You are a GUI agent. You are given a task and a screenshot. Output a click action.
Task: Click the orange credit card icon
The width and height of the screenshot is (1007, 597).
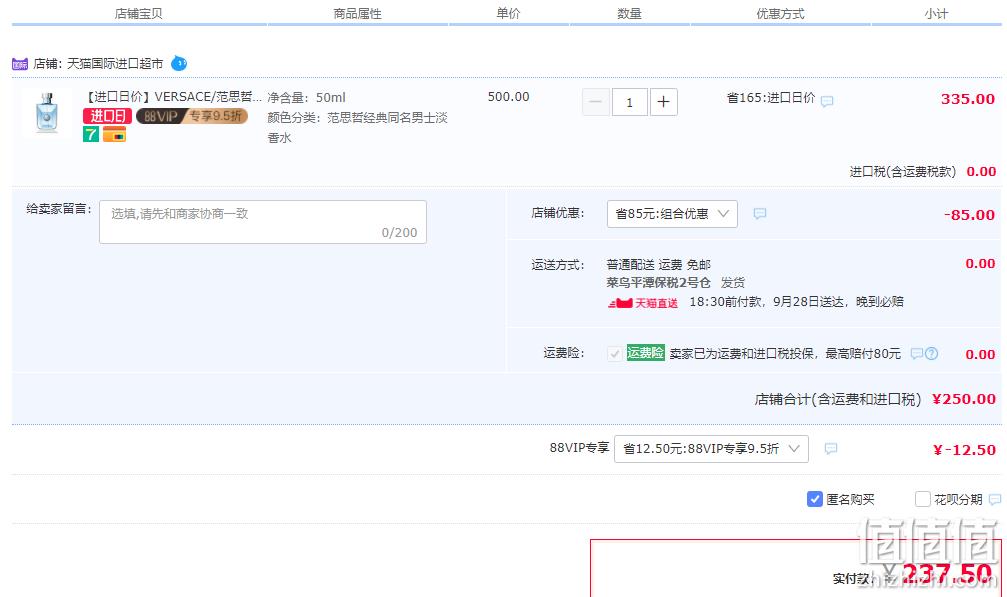coord(114,134)
